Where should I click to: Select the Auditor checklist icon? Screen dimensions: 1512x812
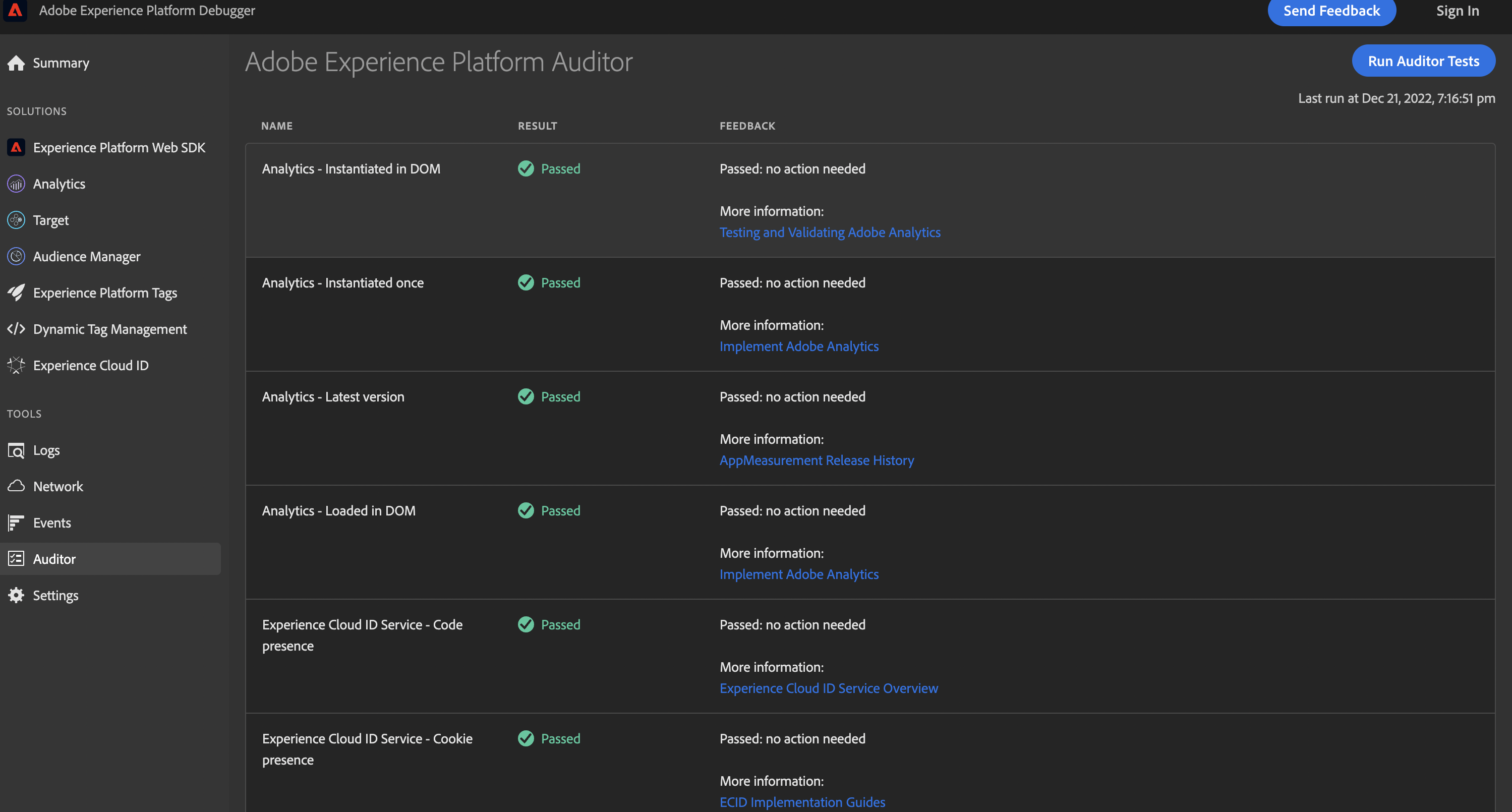[15, 558]
